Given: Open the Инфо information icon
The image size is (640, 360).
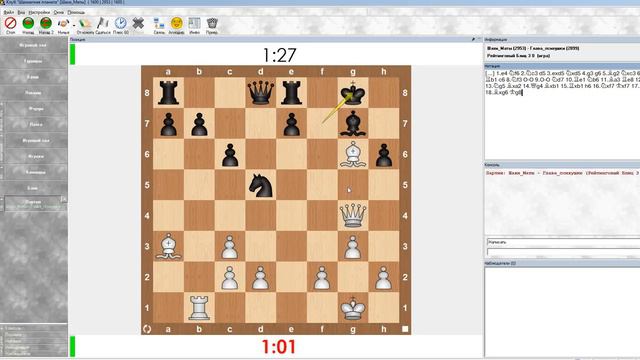Looking at the screenshot, I should tap(194, 23).
